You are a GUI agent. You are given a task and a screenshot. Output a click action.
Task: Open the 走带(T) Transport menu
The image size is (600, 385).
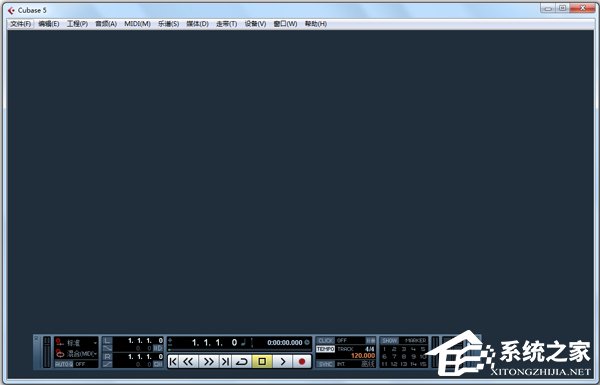[x=227, y=24]
